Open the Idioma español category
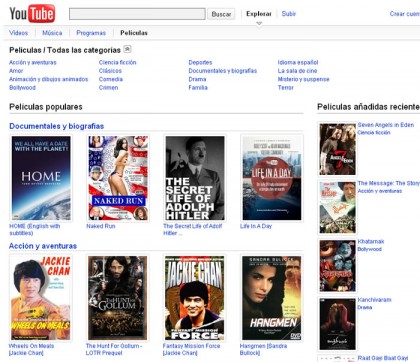Screen dimensions: 420x362 click(298, 62)
